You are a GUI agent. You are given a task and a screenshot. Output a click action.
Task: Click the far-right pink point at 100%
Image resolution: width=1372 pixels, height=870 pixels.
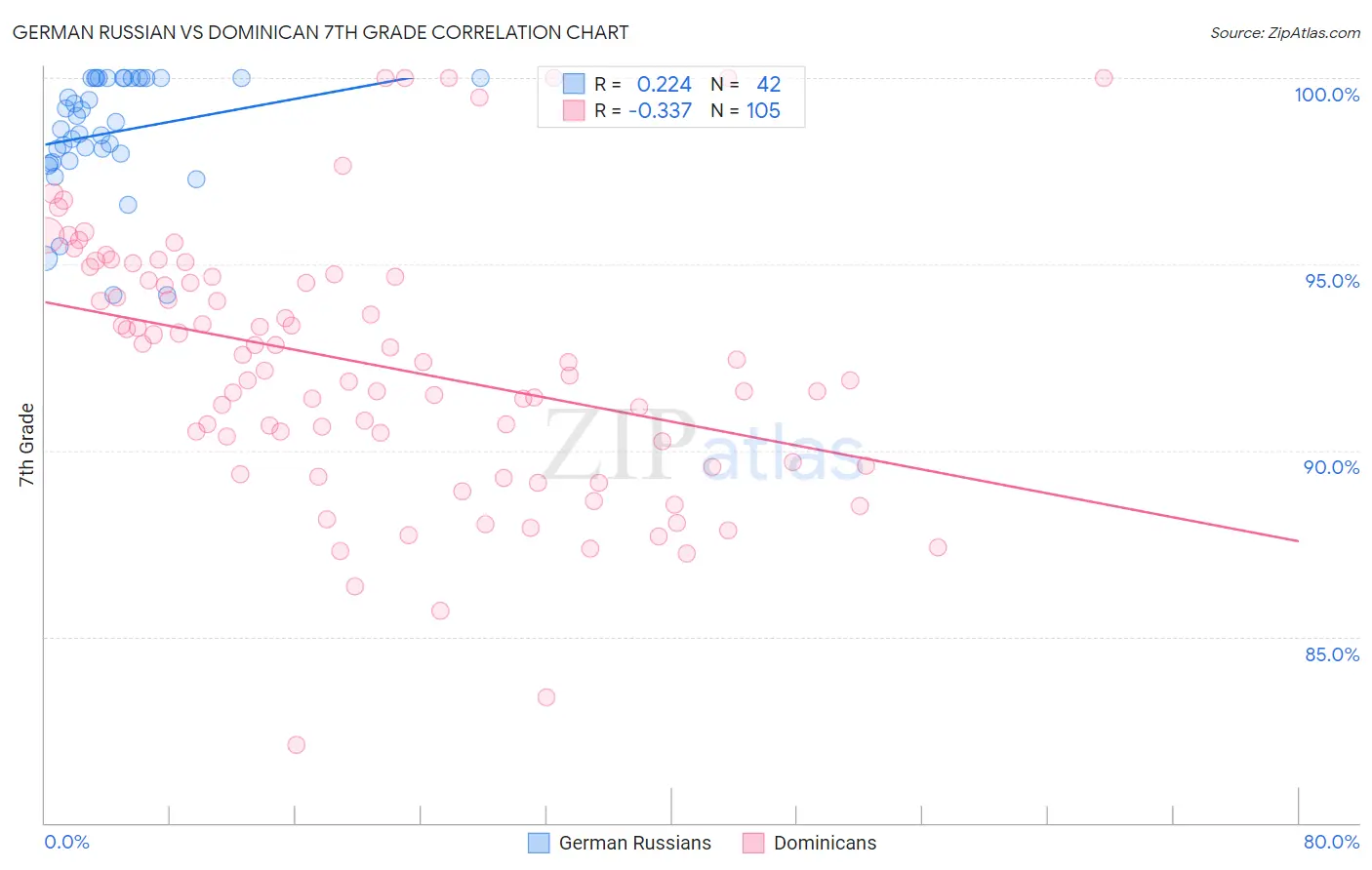[x=1104, y=78]
